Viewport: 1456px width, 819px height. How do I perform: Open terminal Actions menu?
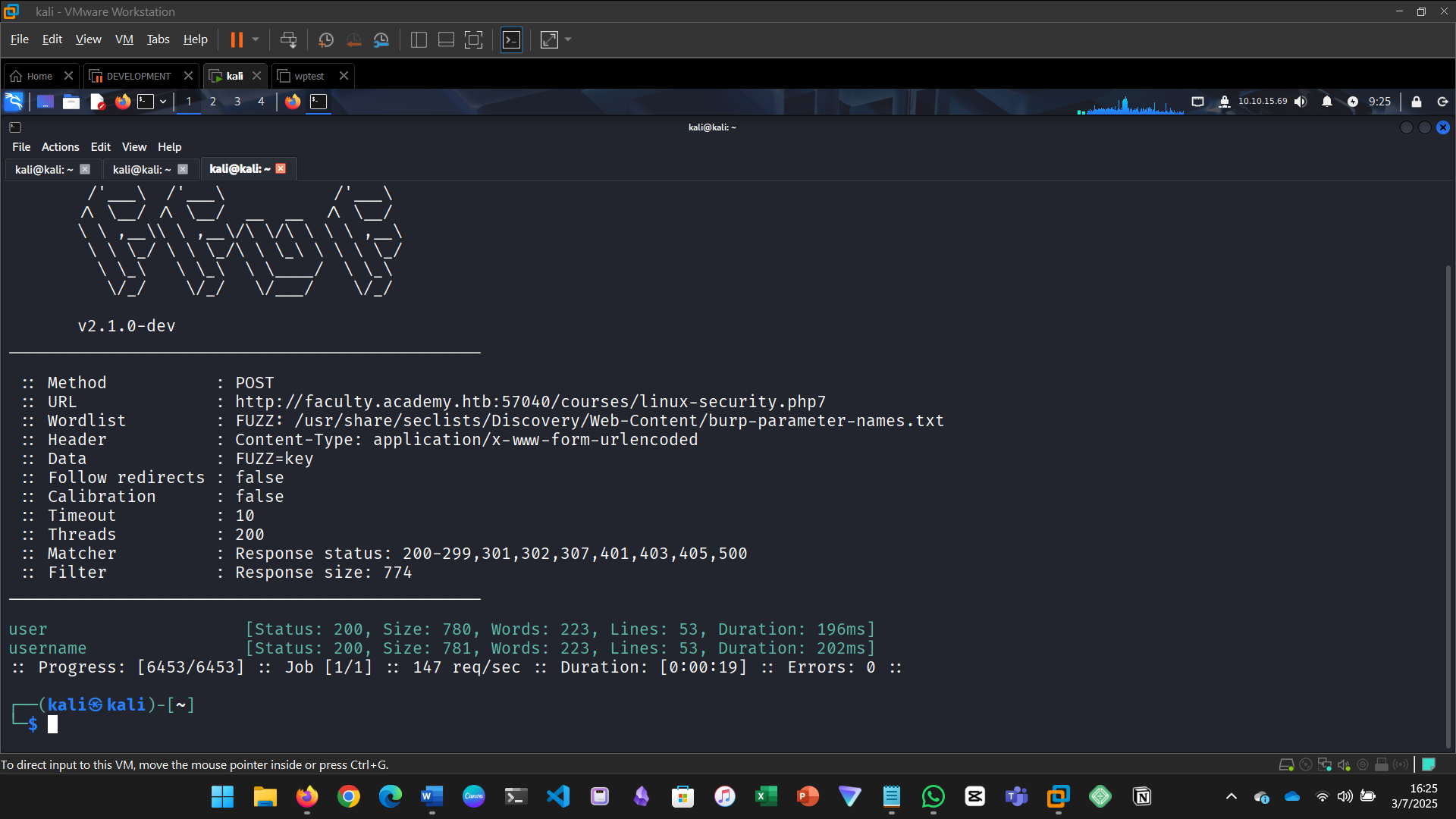click(60, 147)
